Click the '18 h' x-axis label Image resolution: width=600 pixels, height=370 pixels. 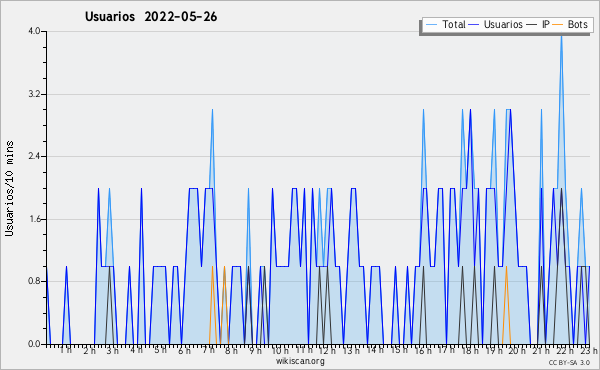tap(470, 350)
